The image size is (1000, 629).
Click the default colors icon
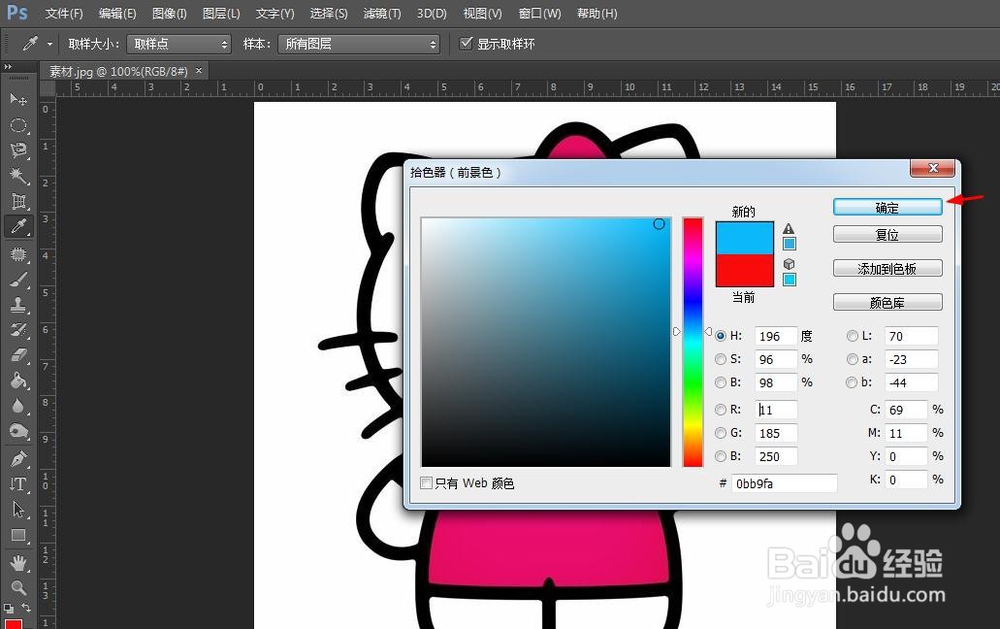click(8, 609)
